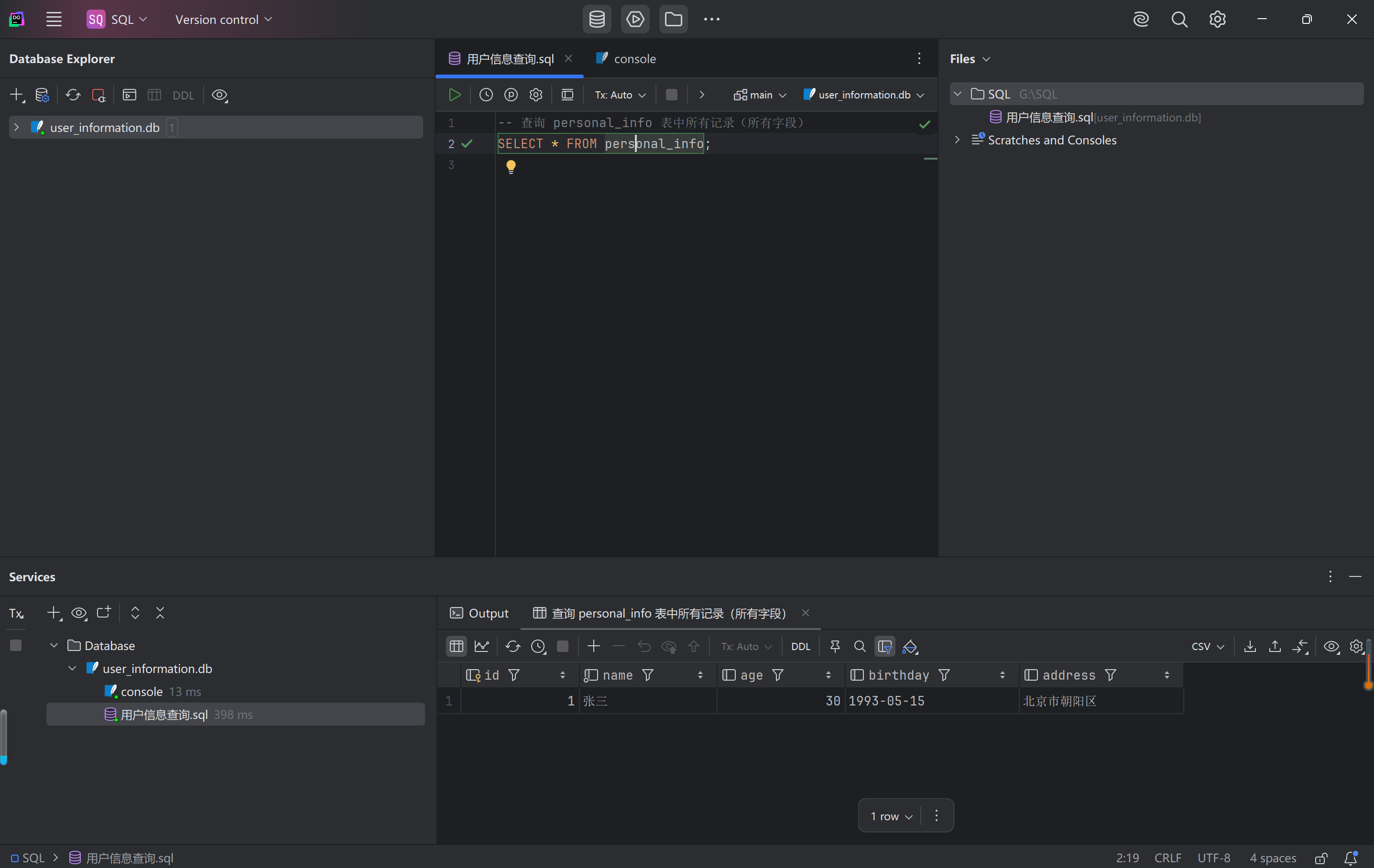Click the Refresh icon in Database Explorer
This screenshot has width=1374, height=868.
73,95
